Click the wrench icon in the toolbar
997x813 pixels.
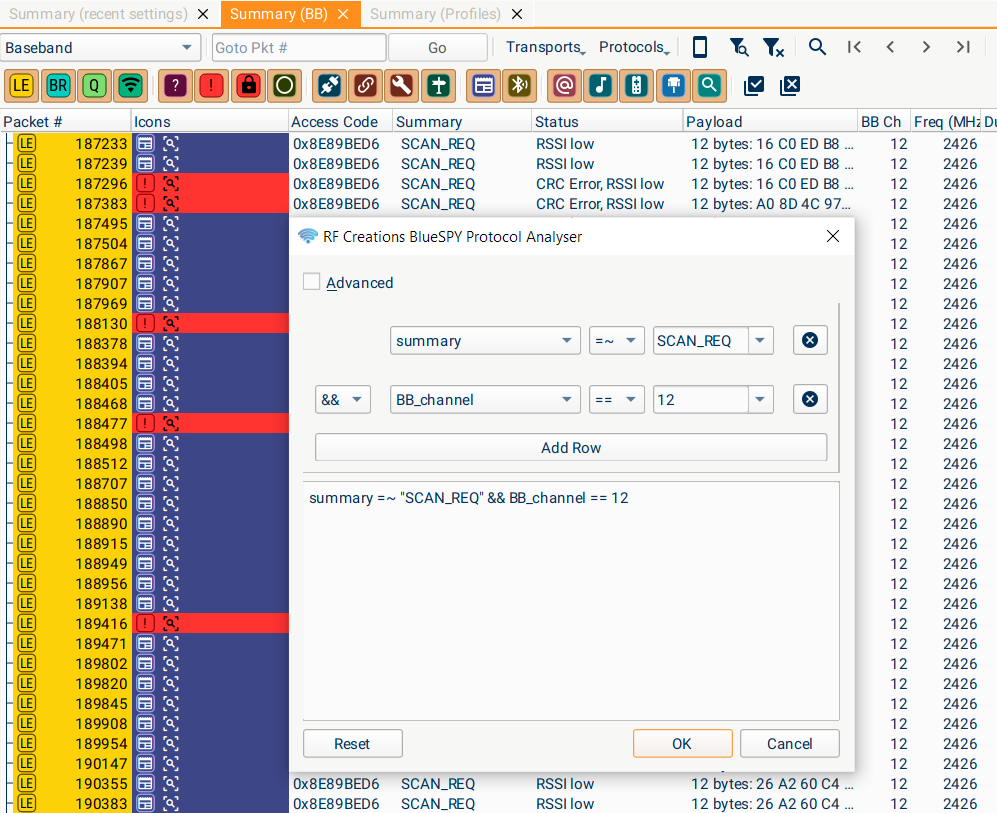[x=401, y=86]
